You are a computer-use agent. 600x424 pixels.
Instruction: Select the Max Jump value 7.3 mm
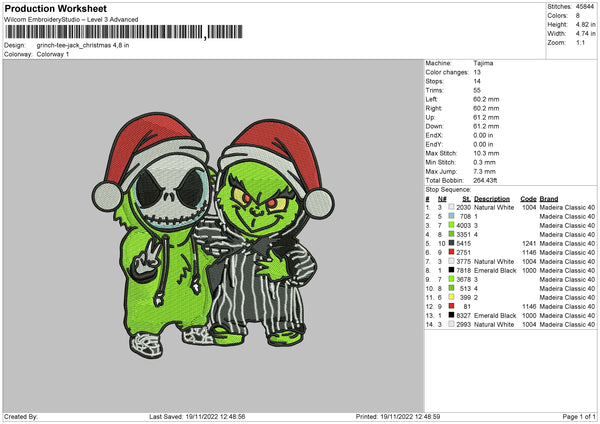pyautogui.click(x=484, y=171)
